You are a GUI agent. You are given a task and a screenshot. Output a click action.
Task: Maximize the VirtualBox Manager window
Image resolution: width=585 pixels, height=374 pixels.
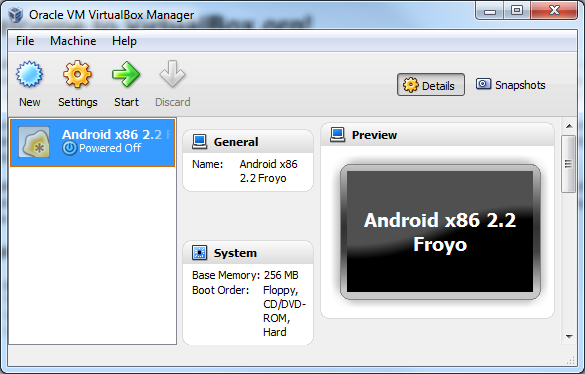[517, 10]
